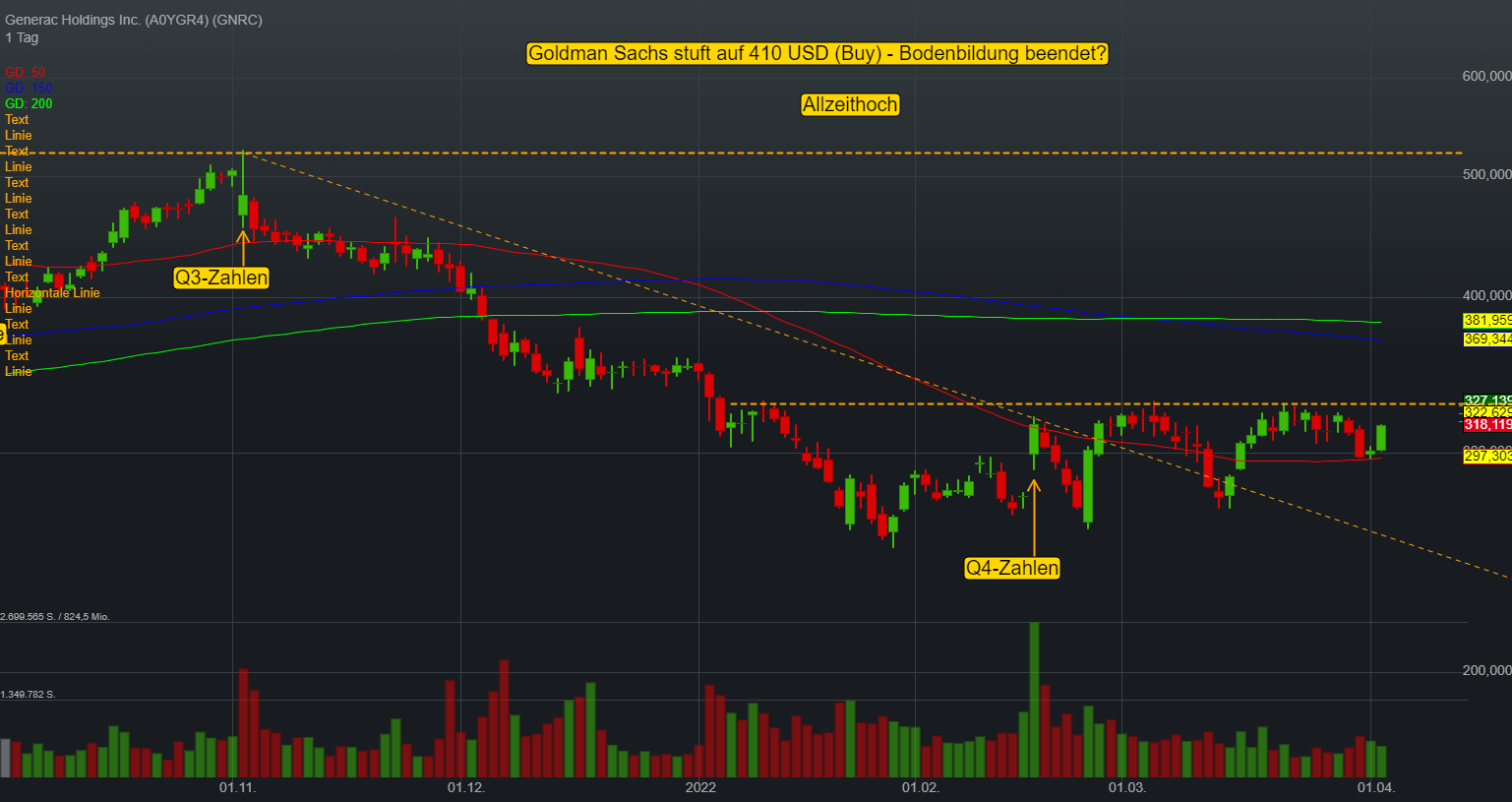Click the 01.02. date on time axis

pyautogui.click(x=921, y=787)
